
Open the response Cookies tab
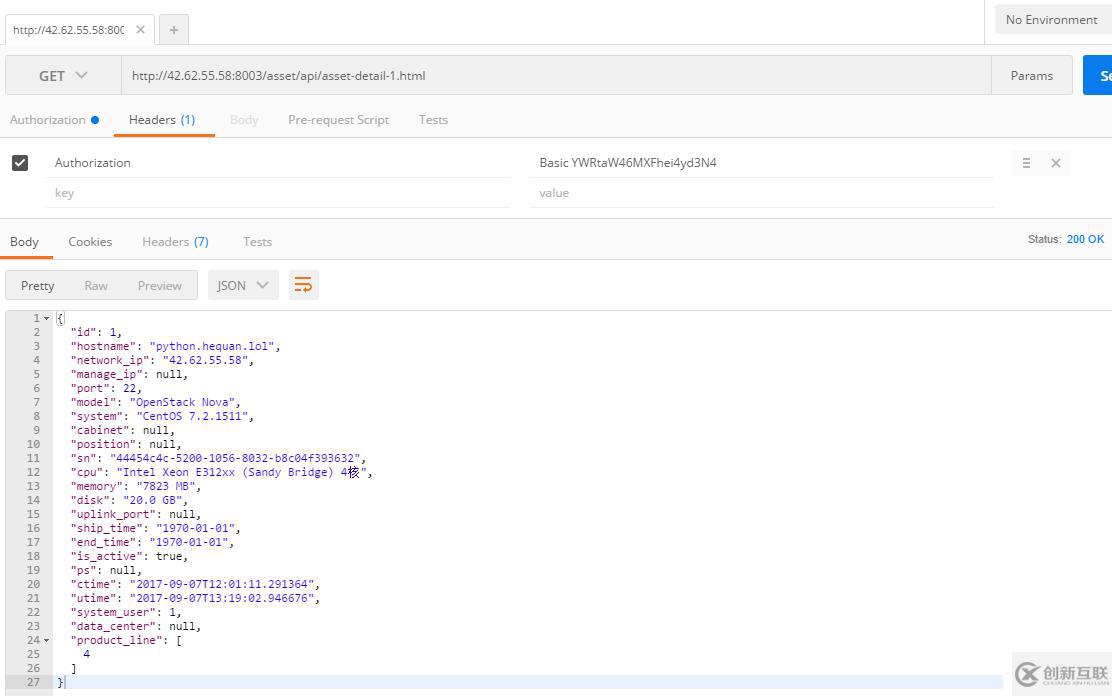coord(90,242)
